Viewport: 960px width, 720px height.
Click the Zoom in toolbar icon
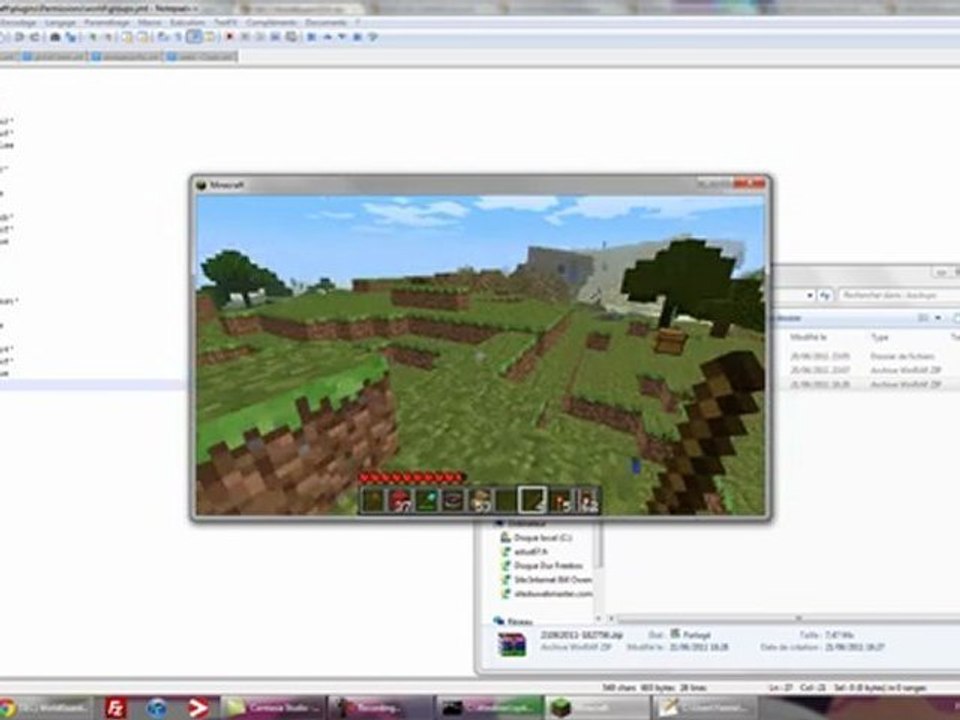[93, 37]
